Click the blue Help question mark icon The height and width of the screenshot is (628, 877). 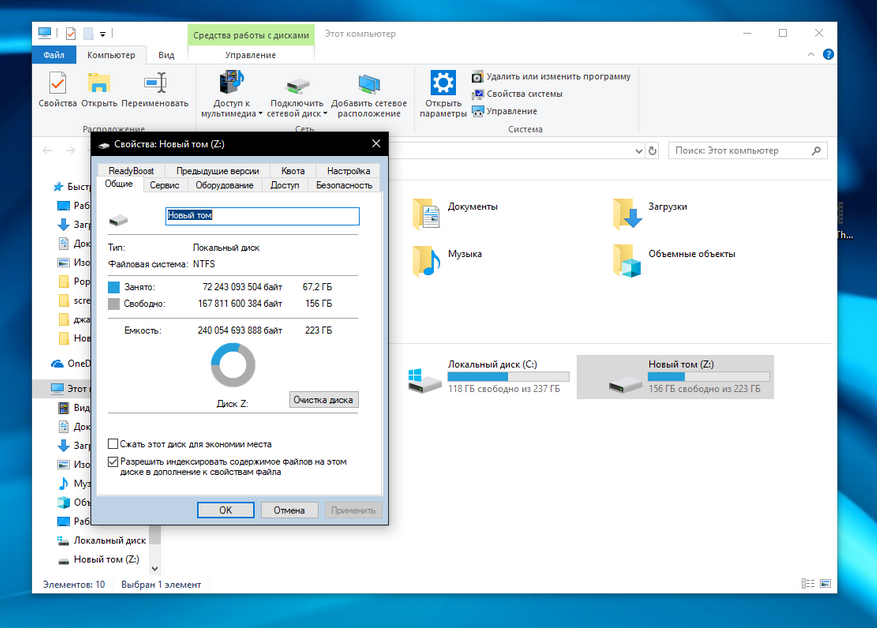point(828,54)
